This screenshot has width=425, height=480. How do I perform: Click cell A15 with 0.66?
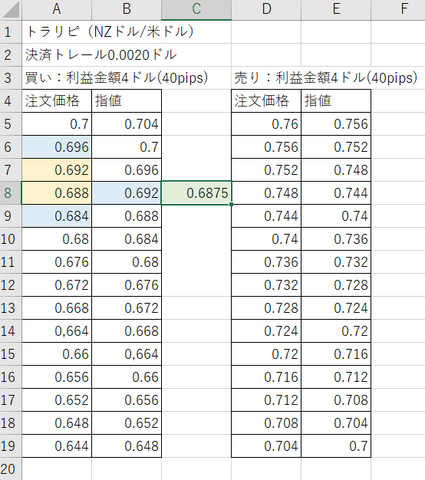(x=57, y=354)
